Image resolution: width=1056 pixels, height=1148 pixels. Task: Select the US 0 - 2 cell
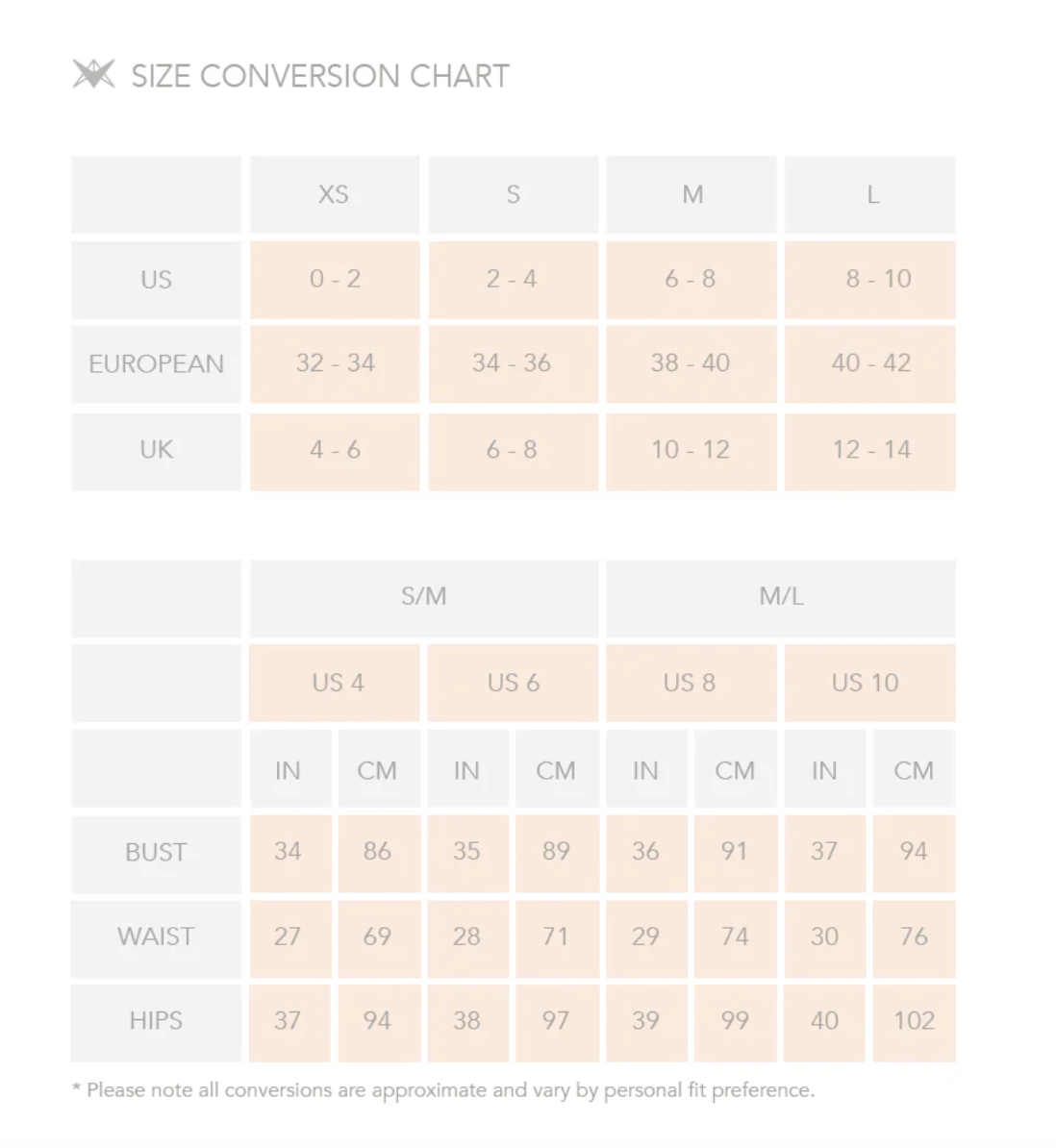point(335,280)
